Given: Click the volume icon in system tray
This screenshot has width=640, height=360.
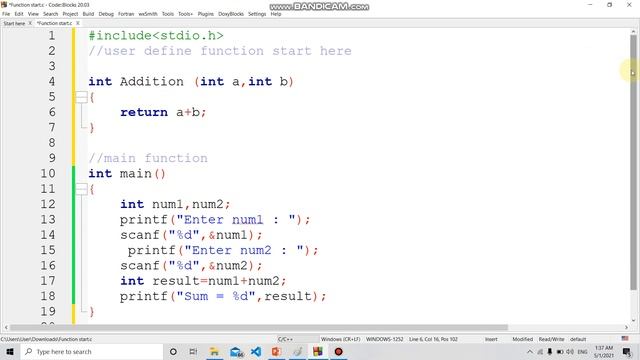Looking at the screenshot, I should coord(570,351).
